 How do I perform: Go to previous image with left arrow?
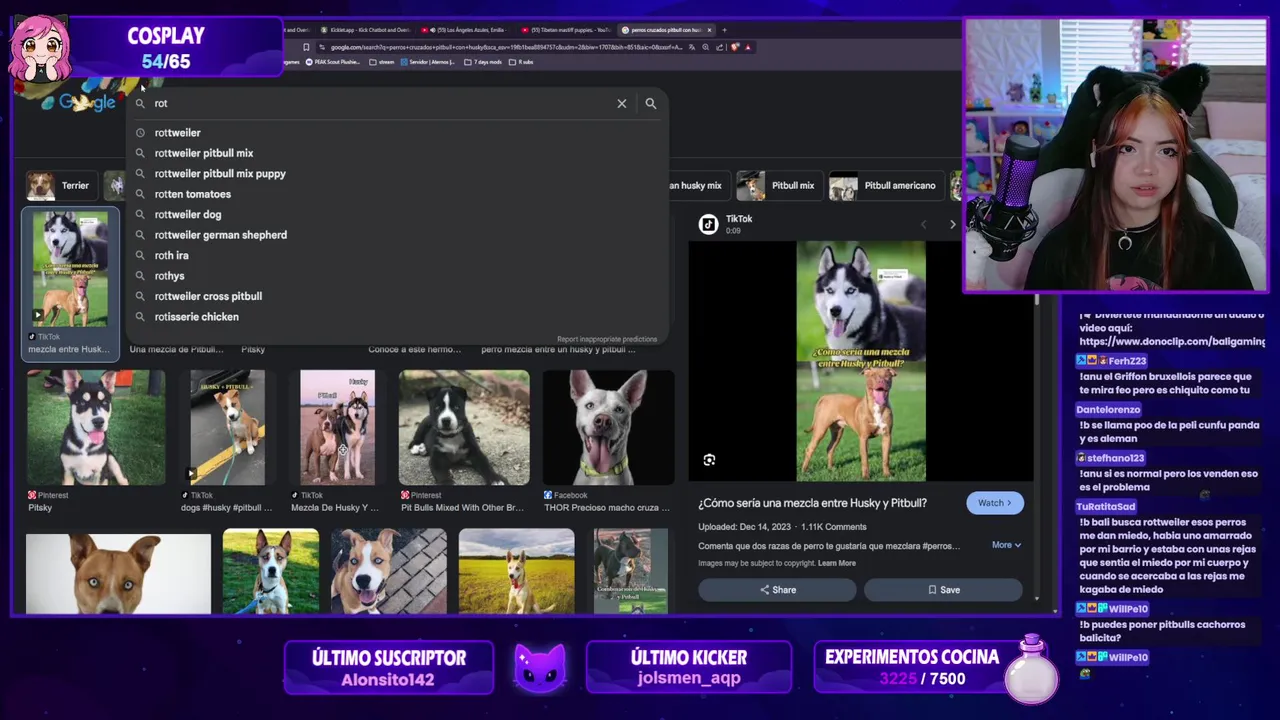(923, 225)
